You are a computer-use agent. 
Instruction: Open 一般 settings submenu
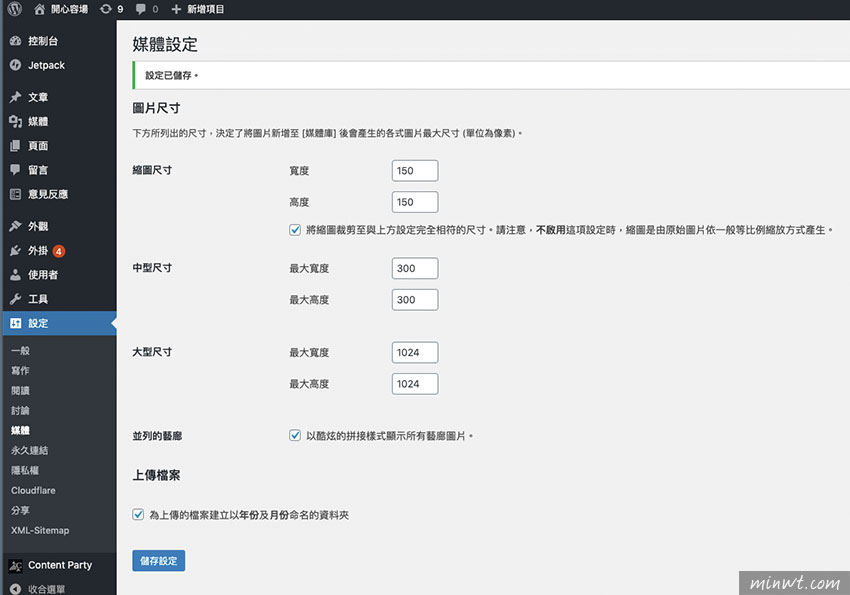20,351
